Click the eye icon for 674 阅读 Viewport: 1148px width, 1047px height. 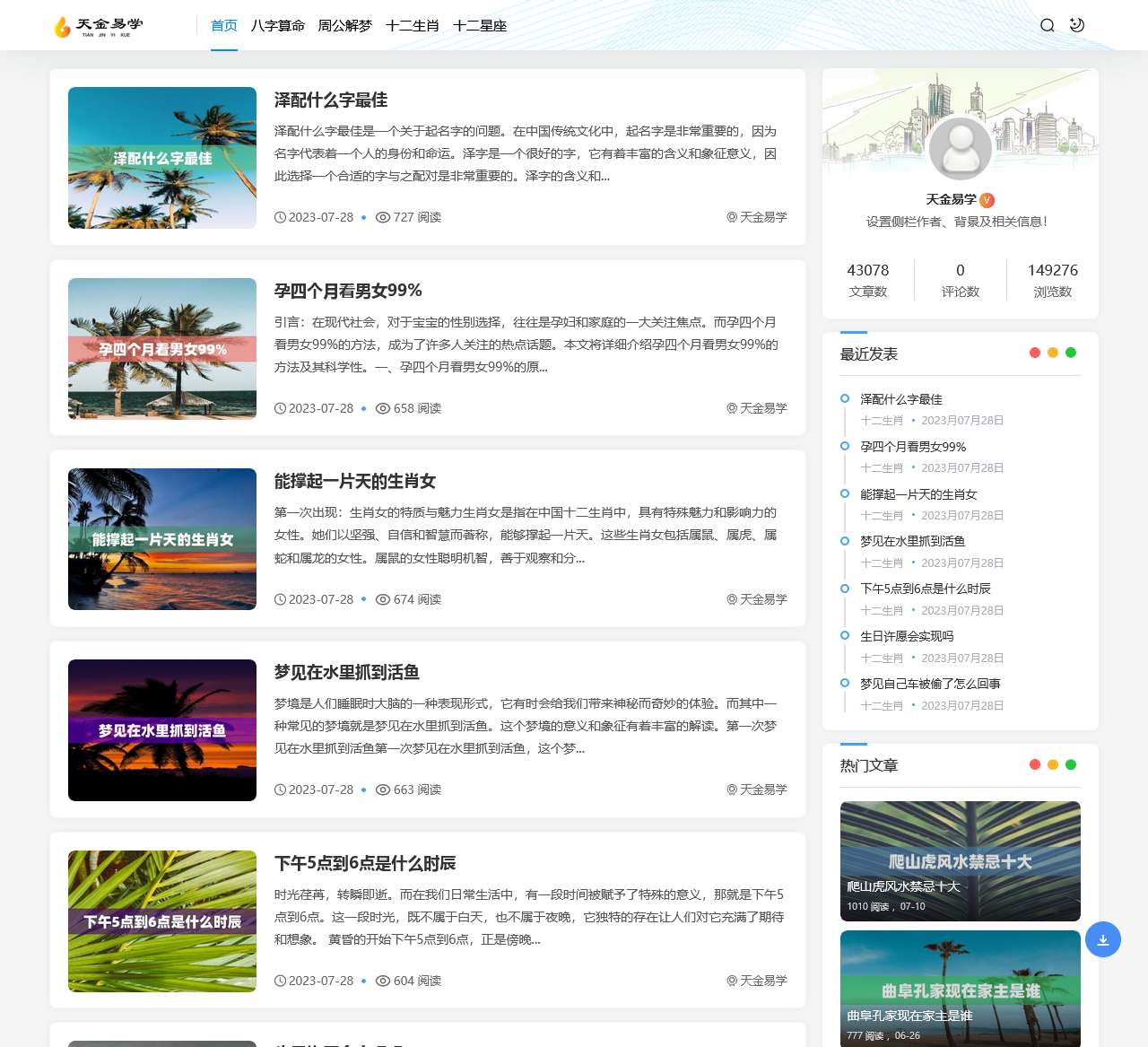pos(383,599)
